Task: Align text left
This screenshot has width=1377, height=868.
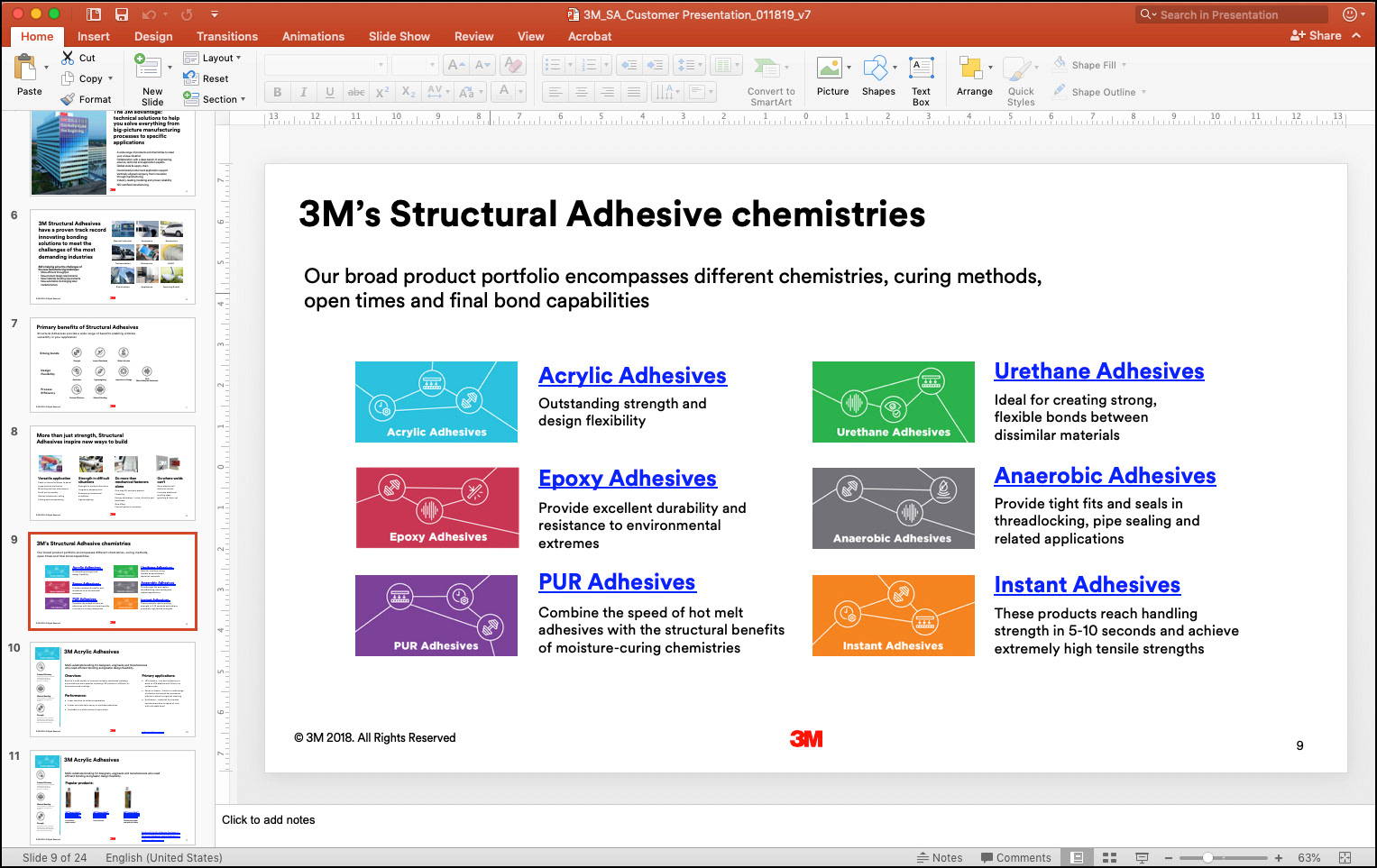Action: (x=555, y=92)
